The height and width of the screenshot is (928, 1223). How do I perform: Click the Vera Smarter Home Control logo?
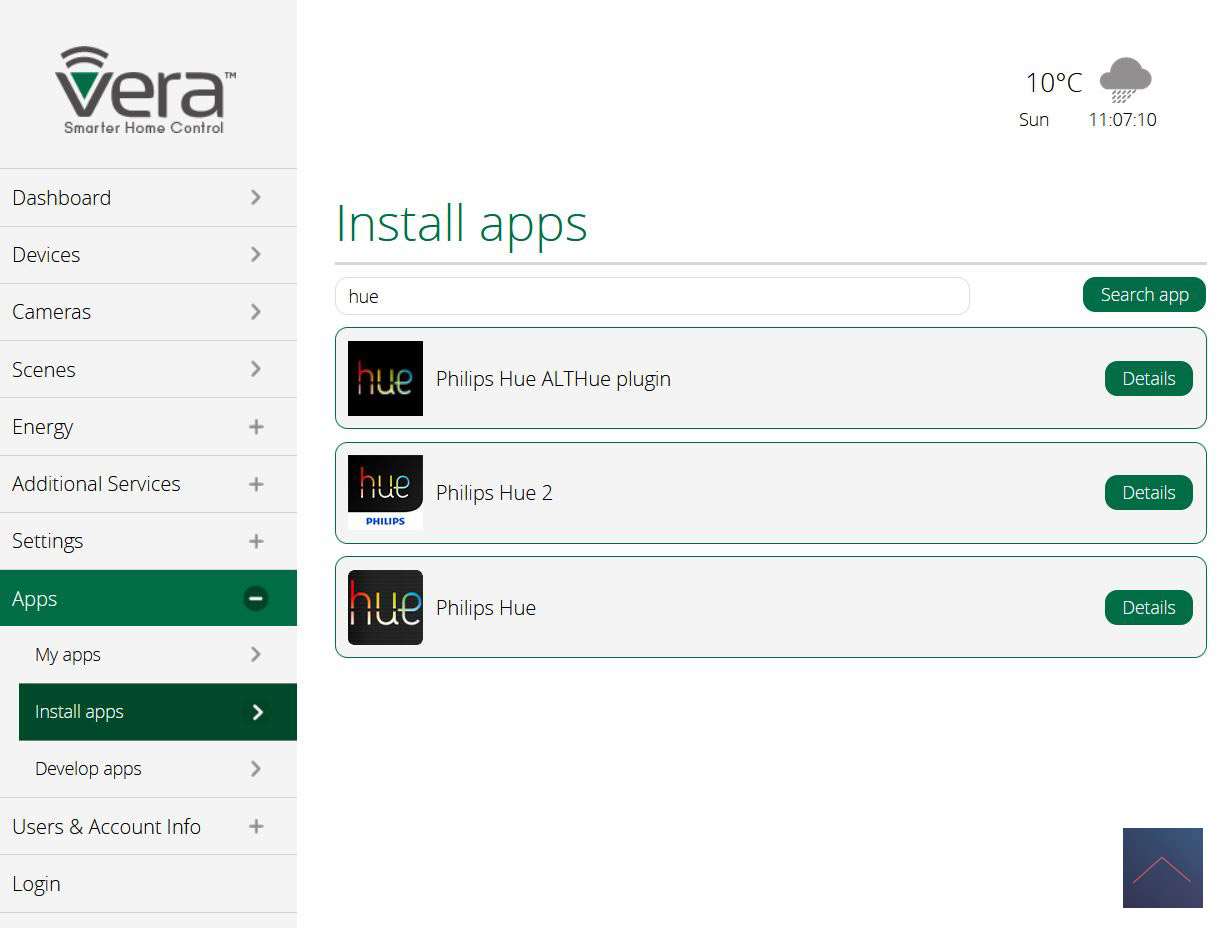pos(146,90)
